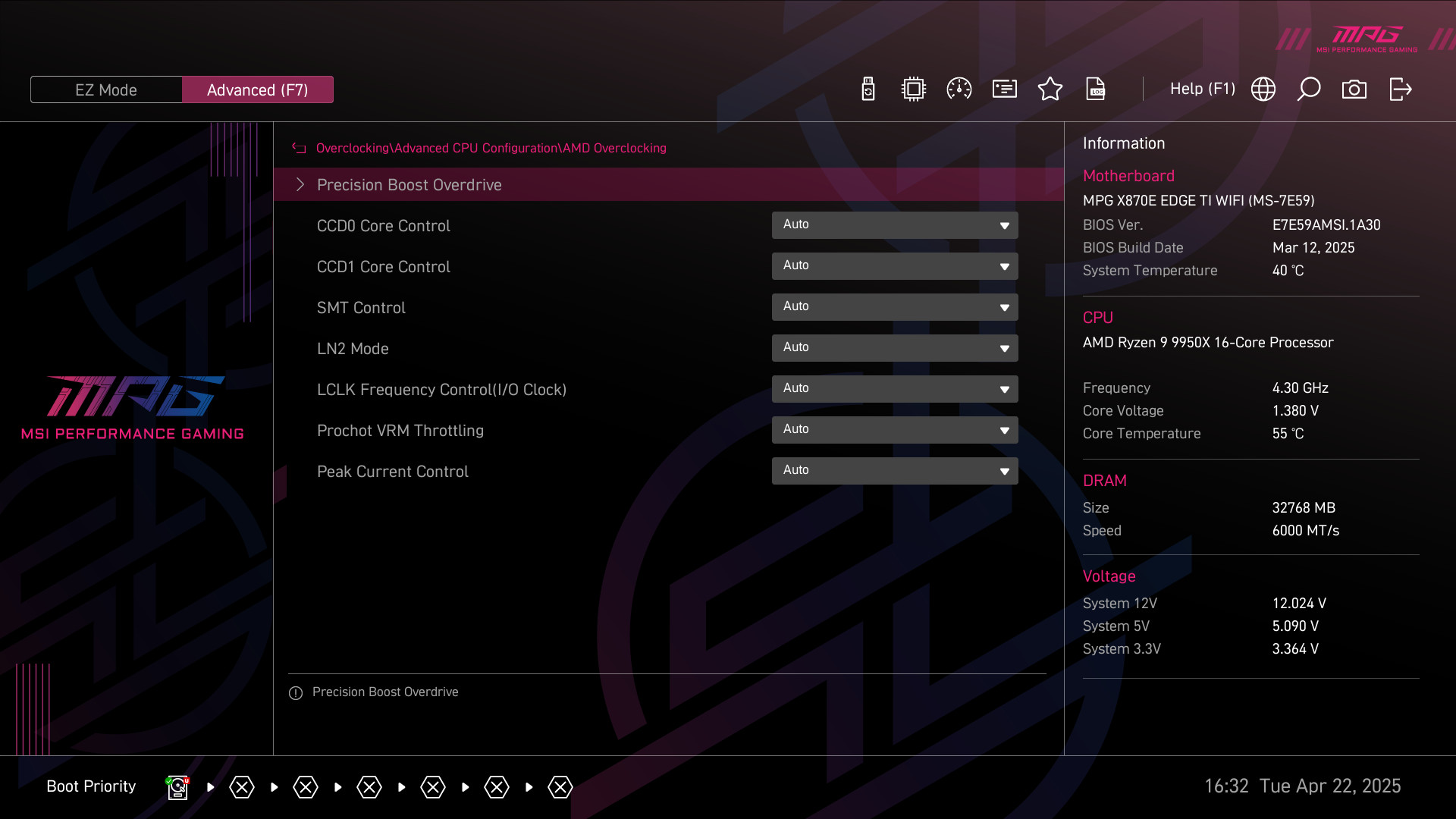The width and height of the screenshot is (1456, 819).
Task: Open the LCLK Frequency Control dropdown
Action: 895,389
